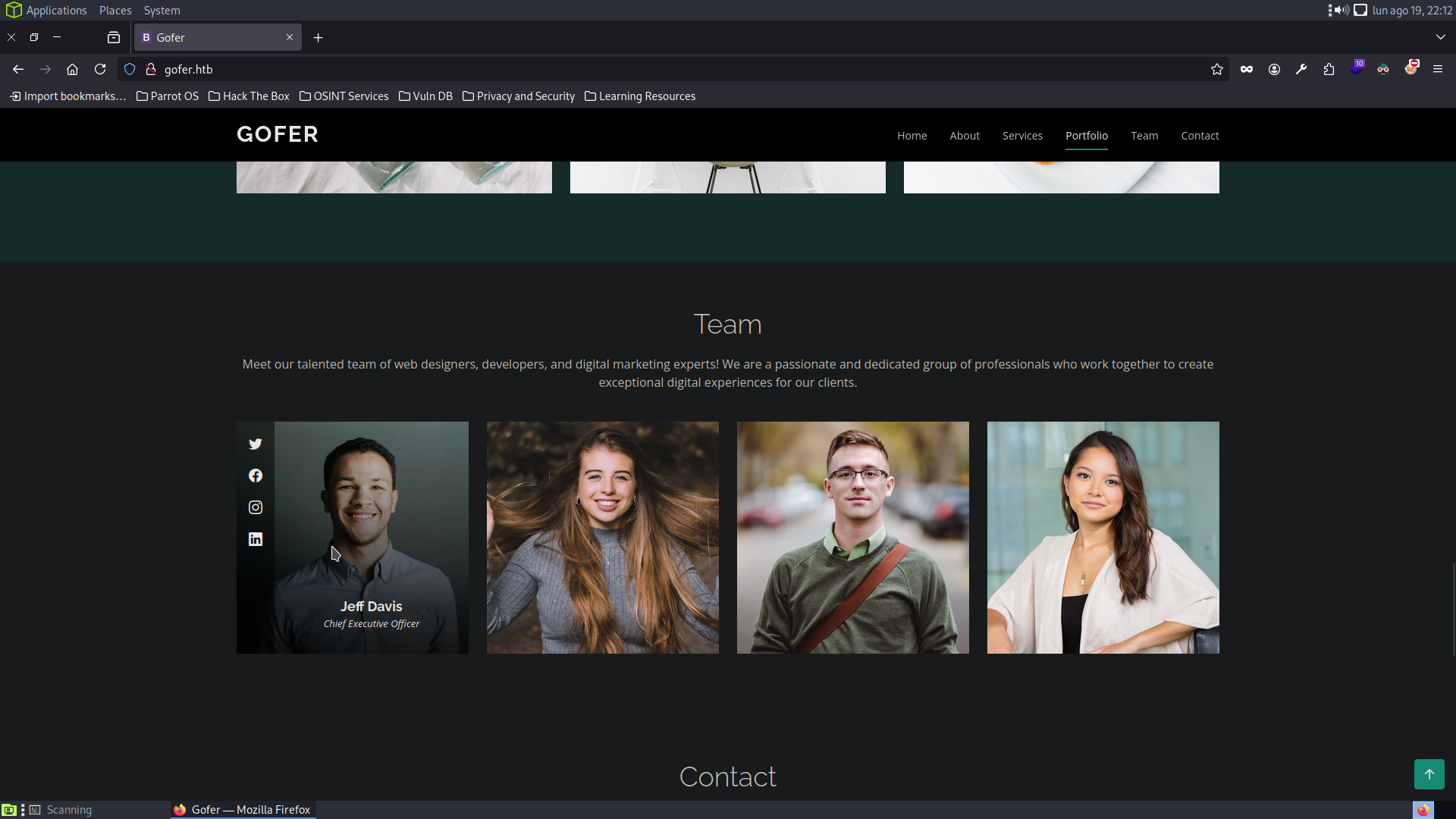This screenshot has width=1456, height=819.
Task: Click the browser refresh icon
Action: (100, 68)
